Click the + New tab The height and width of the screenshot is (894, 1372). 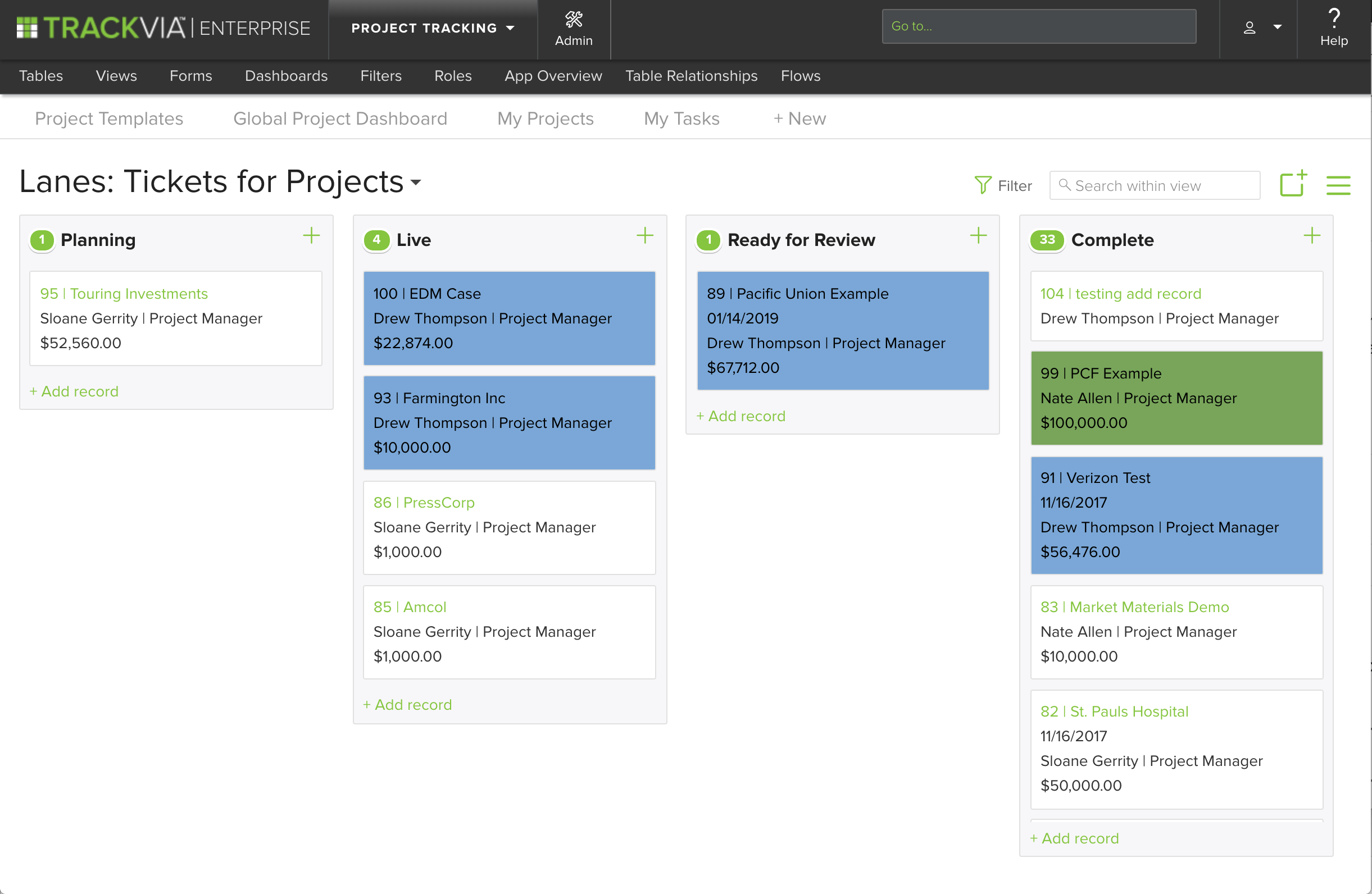coord(799,118)
